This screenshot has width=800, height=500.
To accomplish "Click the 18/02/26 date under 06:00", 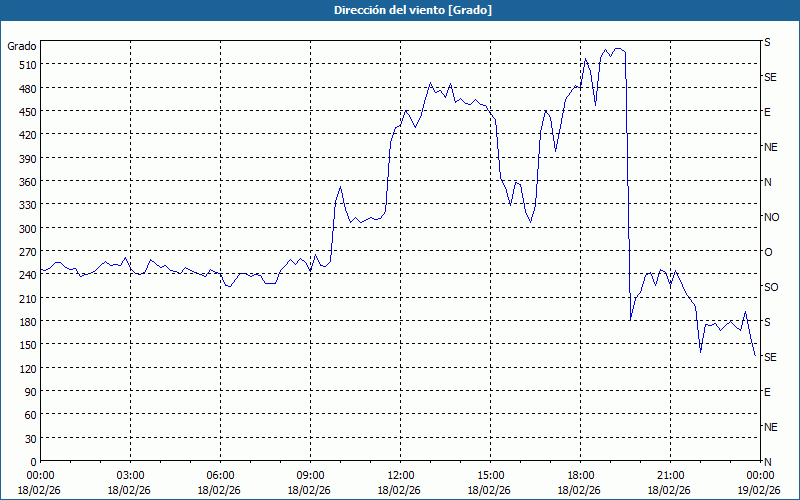I will [219, 491].
